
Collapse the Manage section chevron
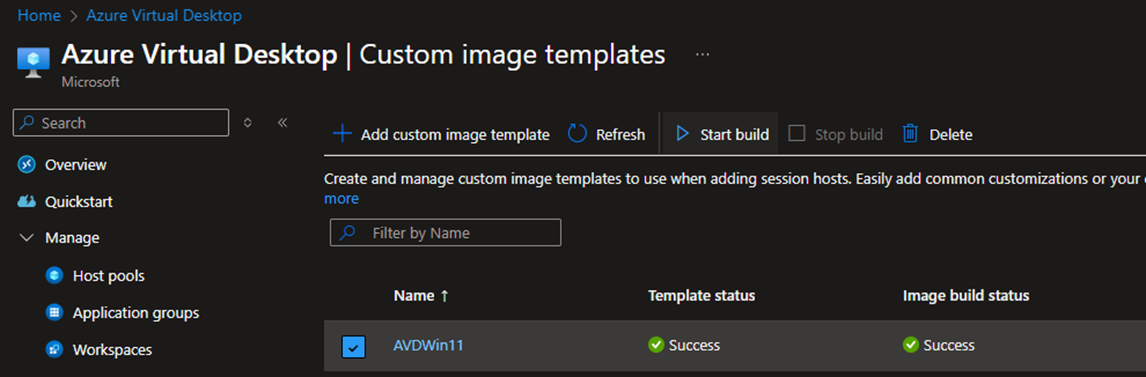[x=26, y=237]
